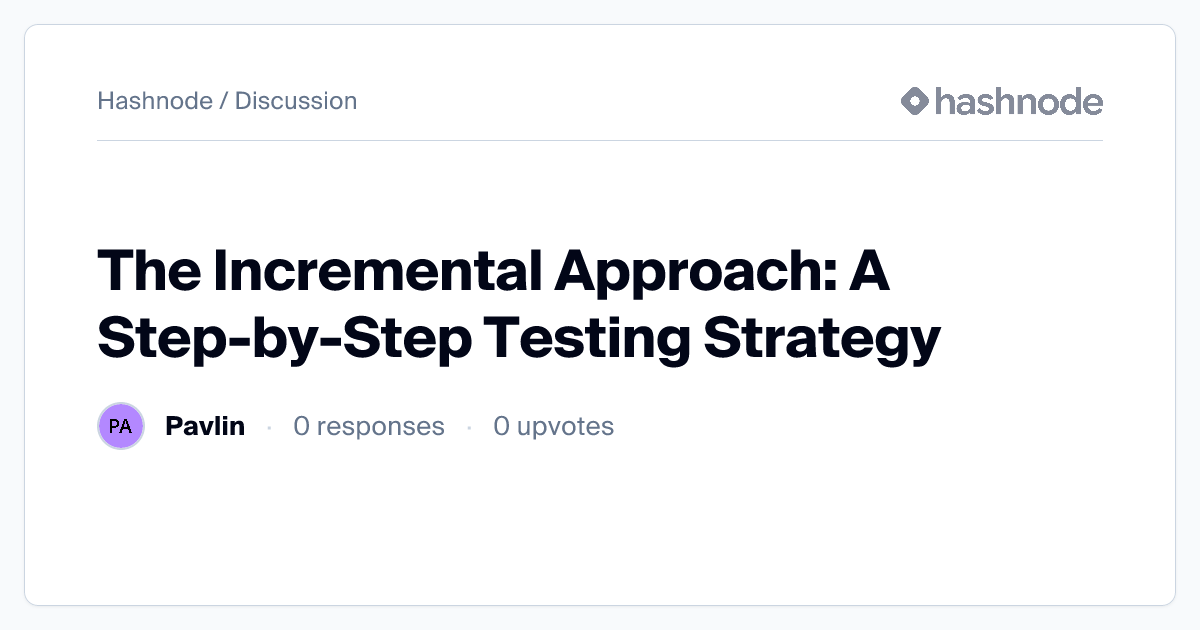1200x630 pixels.
Task: Click the slash separator in the breadcrumb
Action: 223,101
